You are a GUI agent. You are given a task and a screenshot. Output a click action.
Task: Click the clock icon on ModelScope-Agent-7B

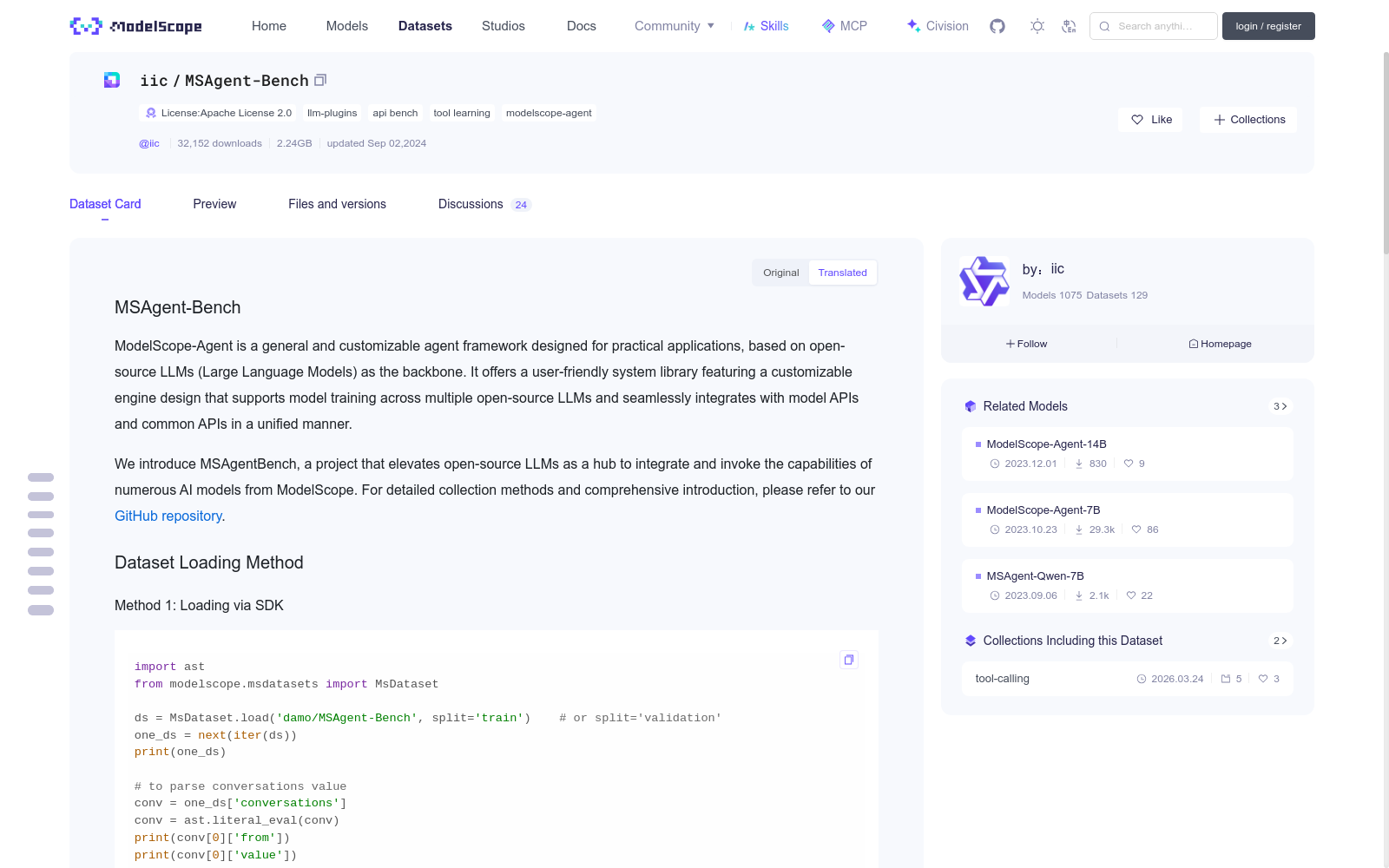pos(995,529)
